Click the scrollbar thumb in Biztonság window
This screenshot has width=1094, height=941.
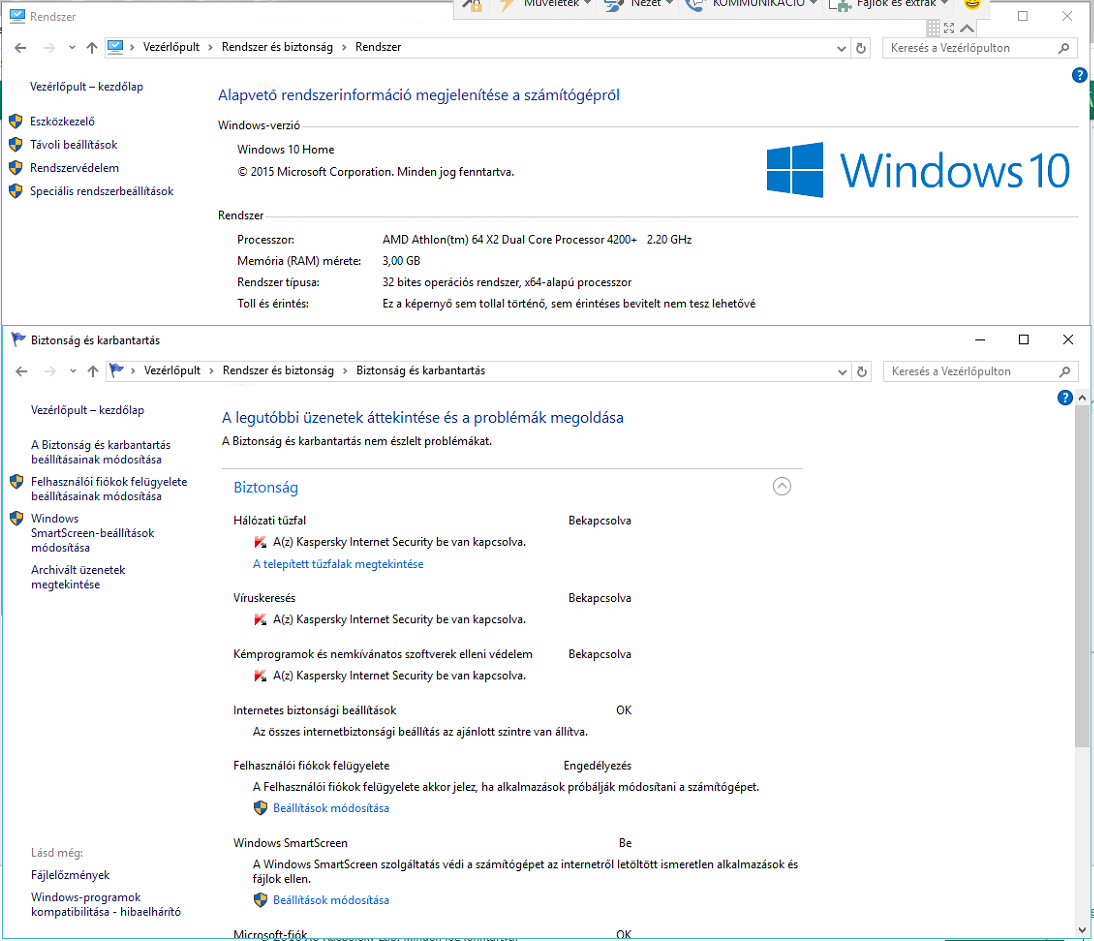pos(1082,575)
